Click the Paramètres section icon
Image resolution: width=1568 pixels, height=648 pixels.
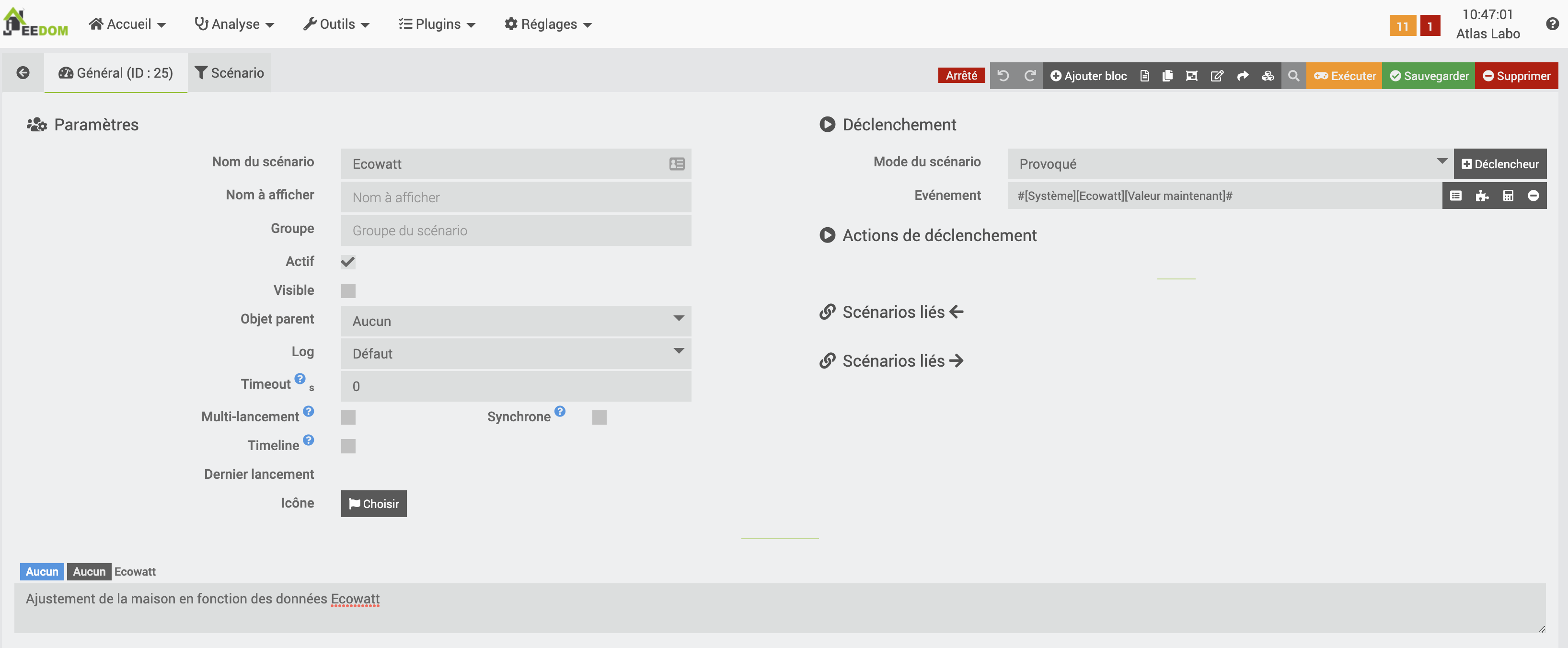point(36,124)
